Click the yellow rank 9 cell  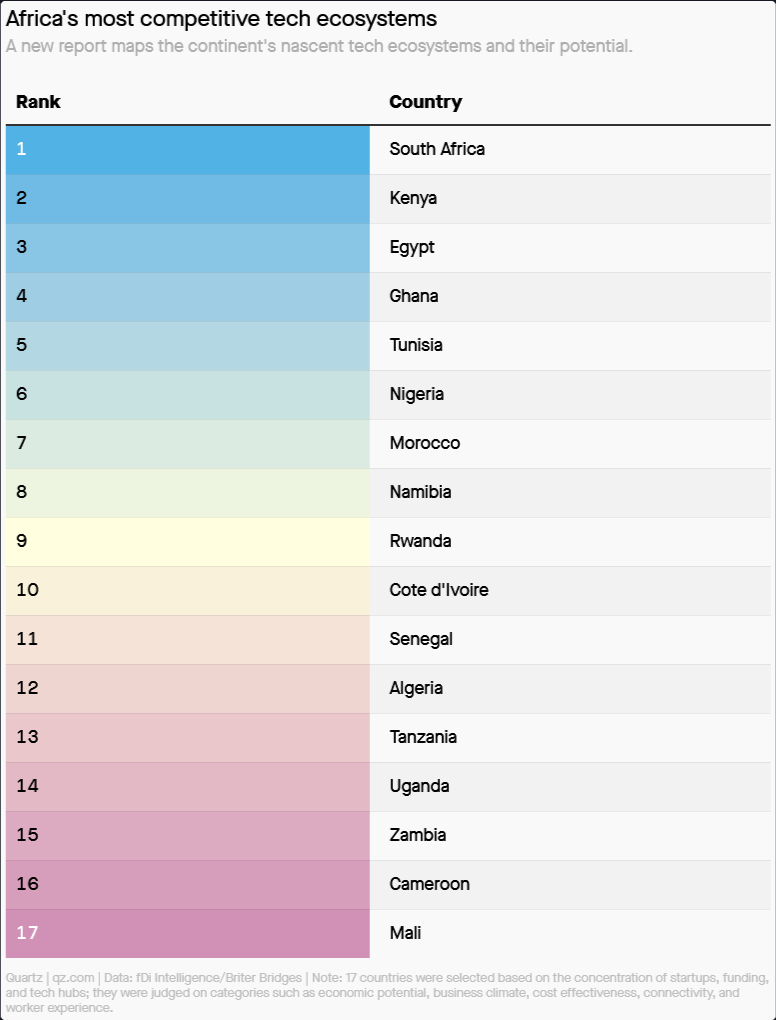click(x=187, y=542)
